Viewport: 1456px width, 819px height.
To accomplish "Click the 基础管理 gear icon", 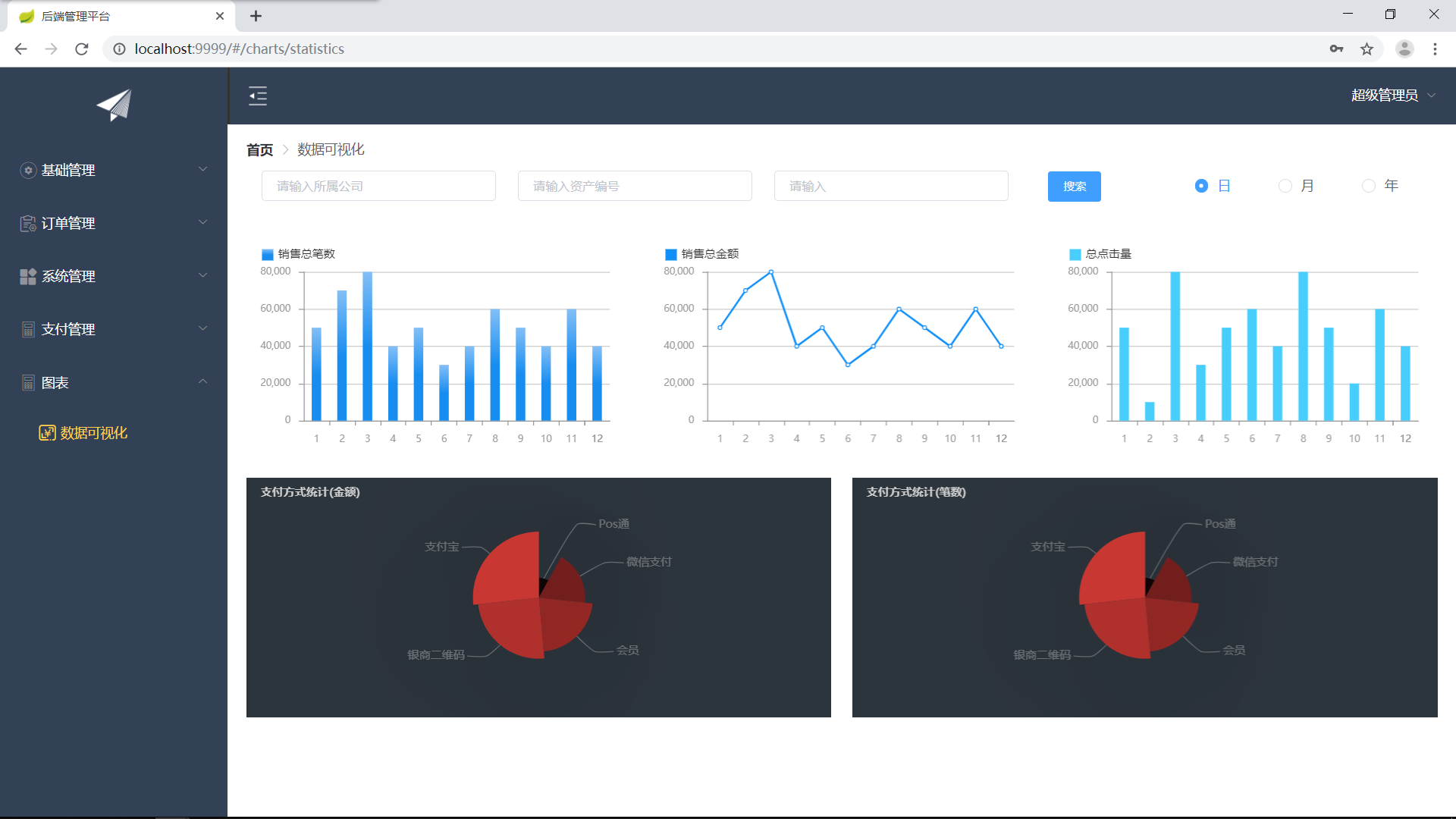I will pyautogui.click(x=28, y=170).
